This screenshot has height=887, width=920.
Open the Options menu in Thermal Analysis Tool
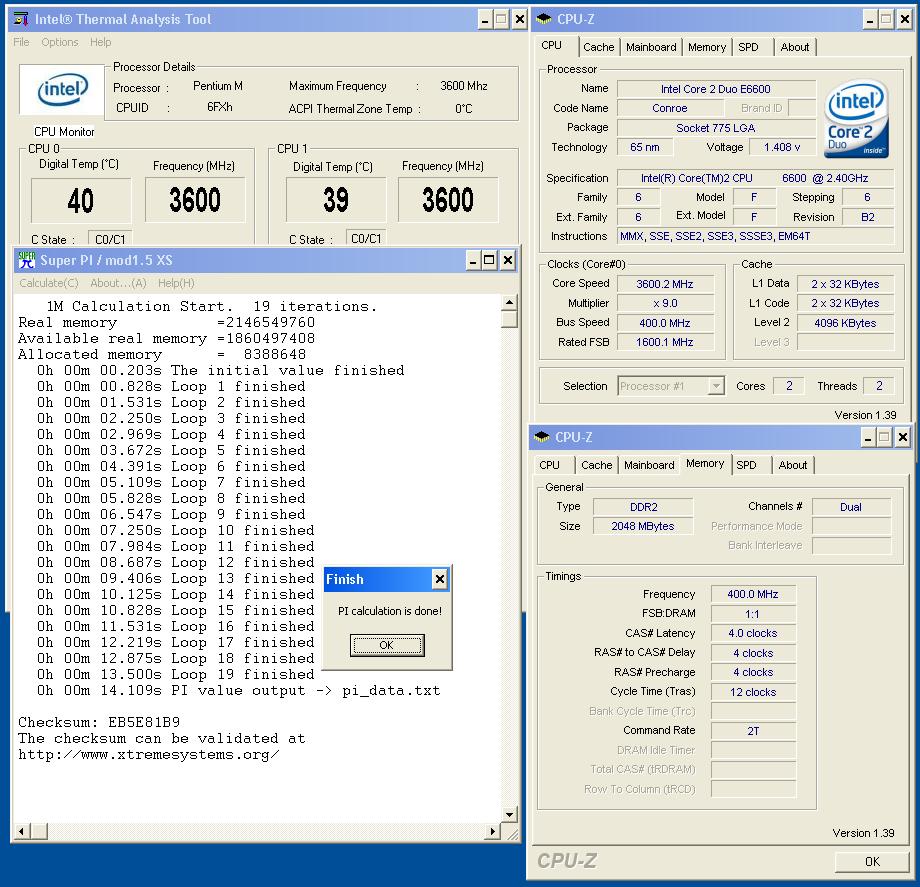(60, 42)
